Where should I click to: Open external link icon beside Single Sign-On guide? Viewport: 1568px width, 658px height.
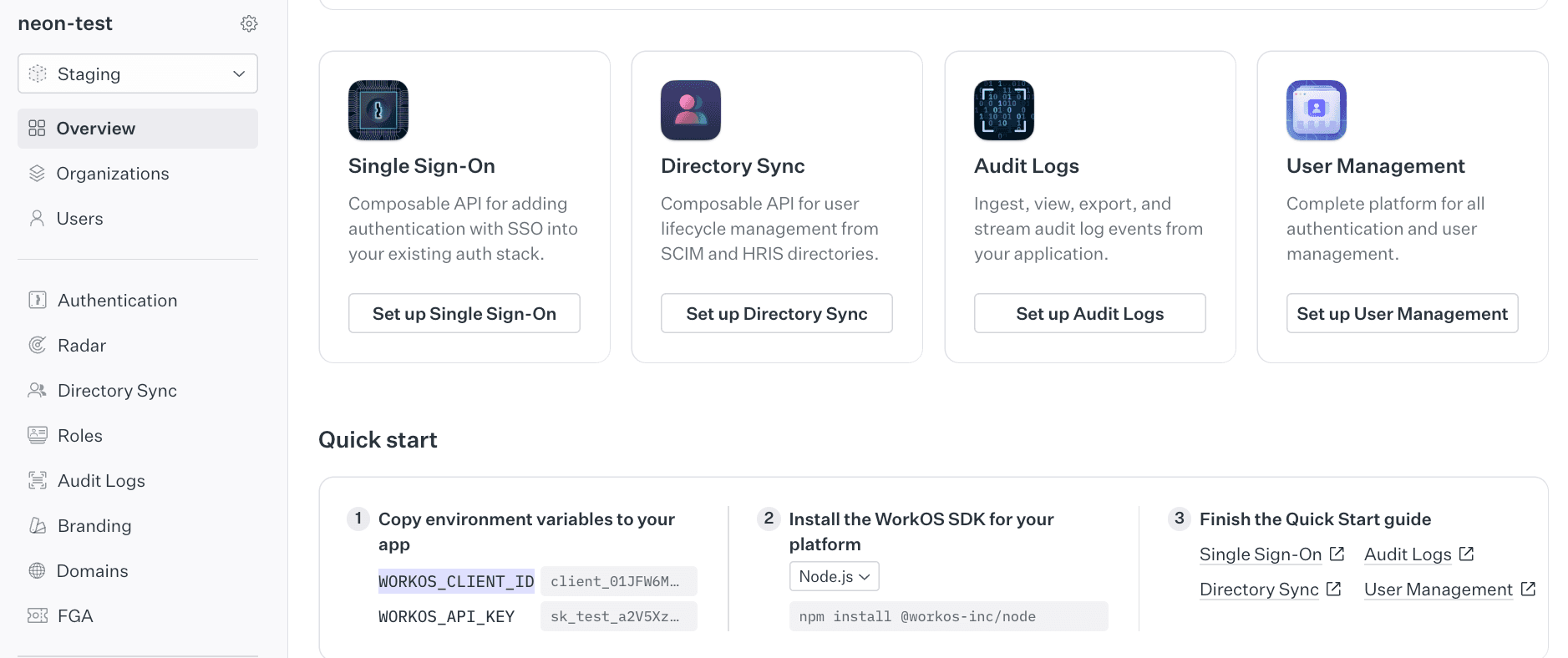[1337, 554]
